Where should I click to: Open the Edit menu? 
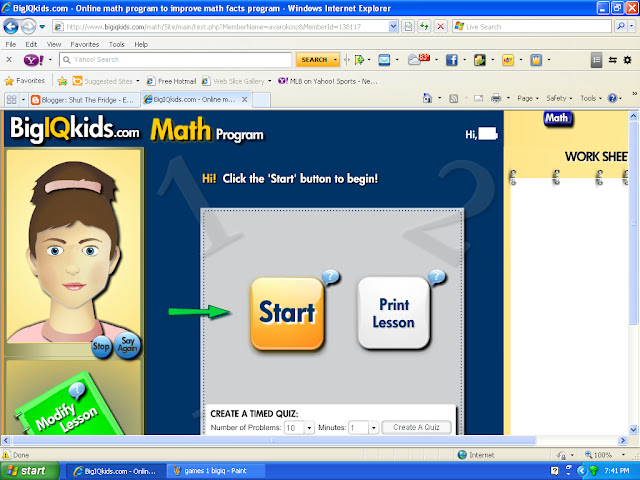coord(31,44)
